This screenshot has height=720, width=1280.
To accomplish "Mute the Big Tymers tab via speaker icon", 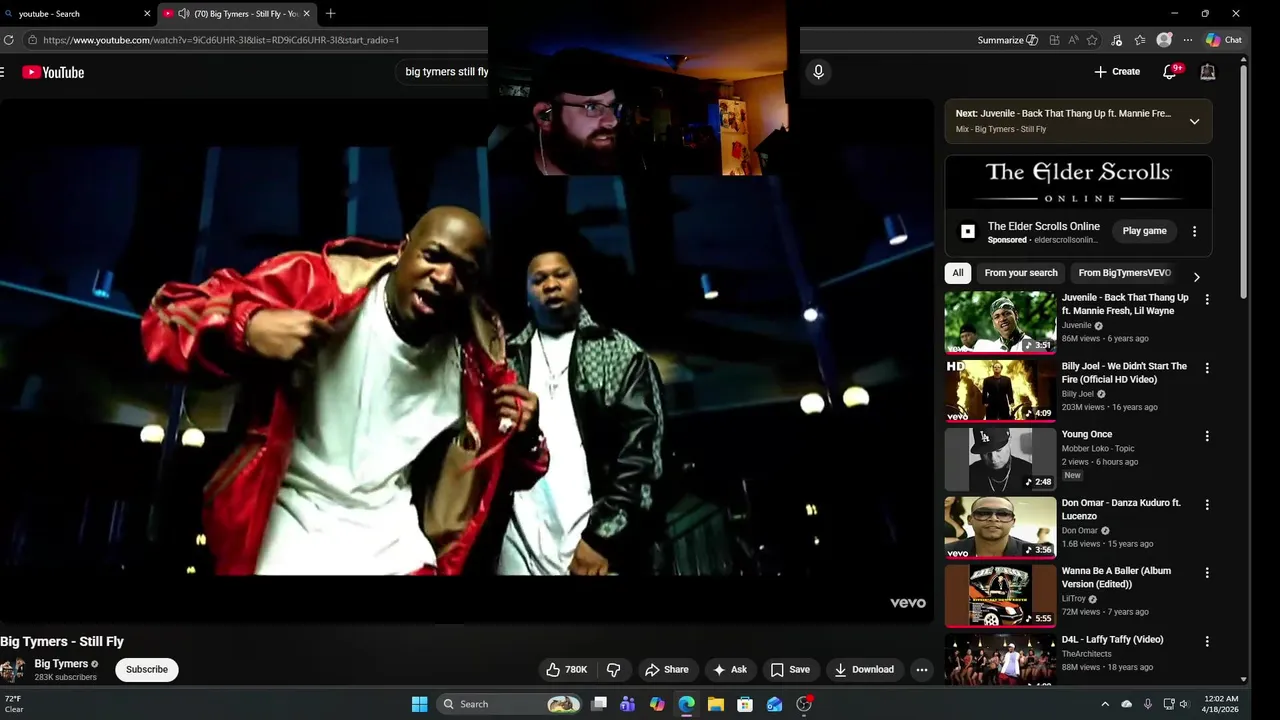I will (x=184, y=14).
